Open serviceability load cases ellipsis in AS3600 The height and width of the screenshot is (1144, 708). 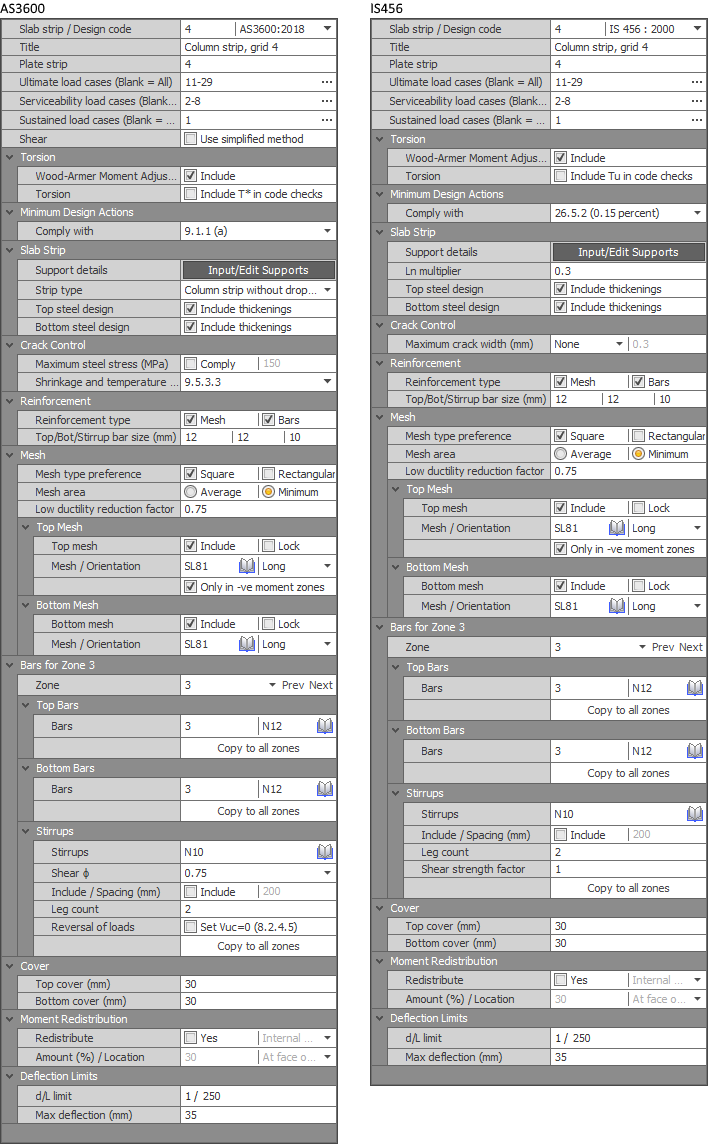(x=326, y=101)
